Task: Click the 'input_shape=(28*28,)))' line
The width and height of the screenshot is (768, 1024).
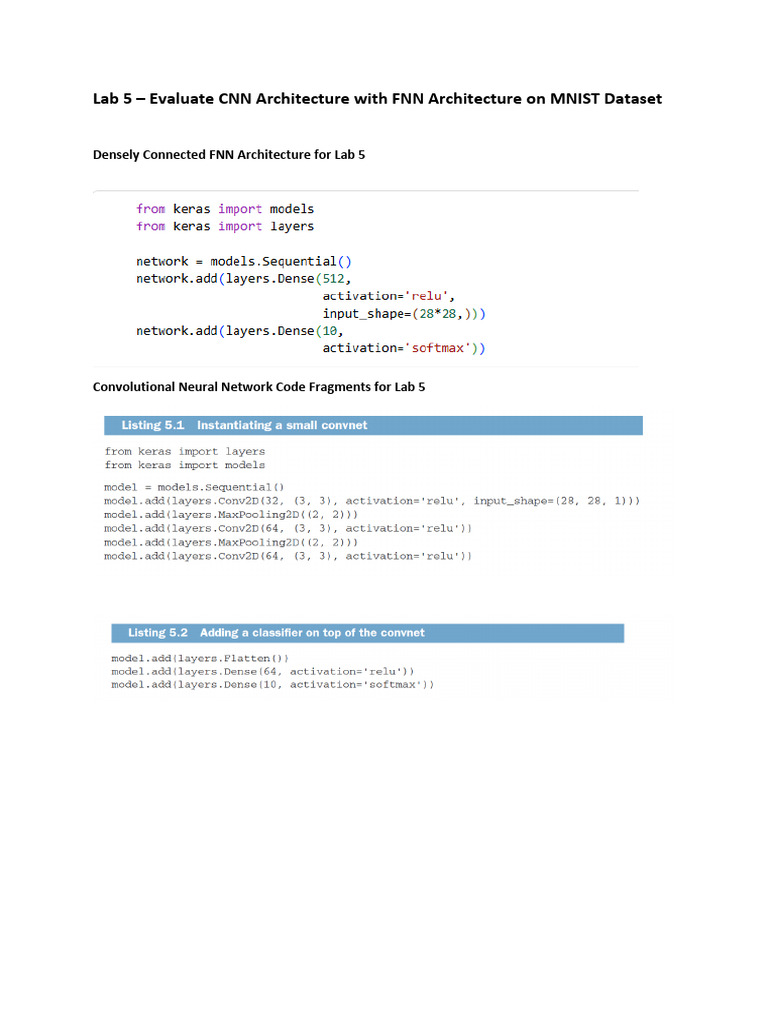Action: coord(404,313)
